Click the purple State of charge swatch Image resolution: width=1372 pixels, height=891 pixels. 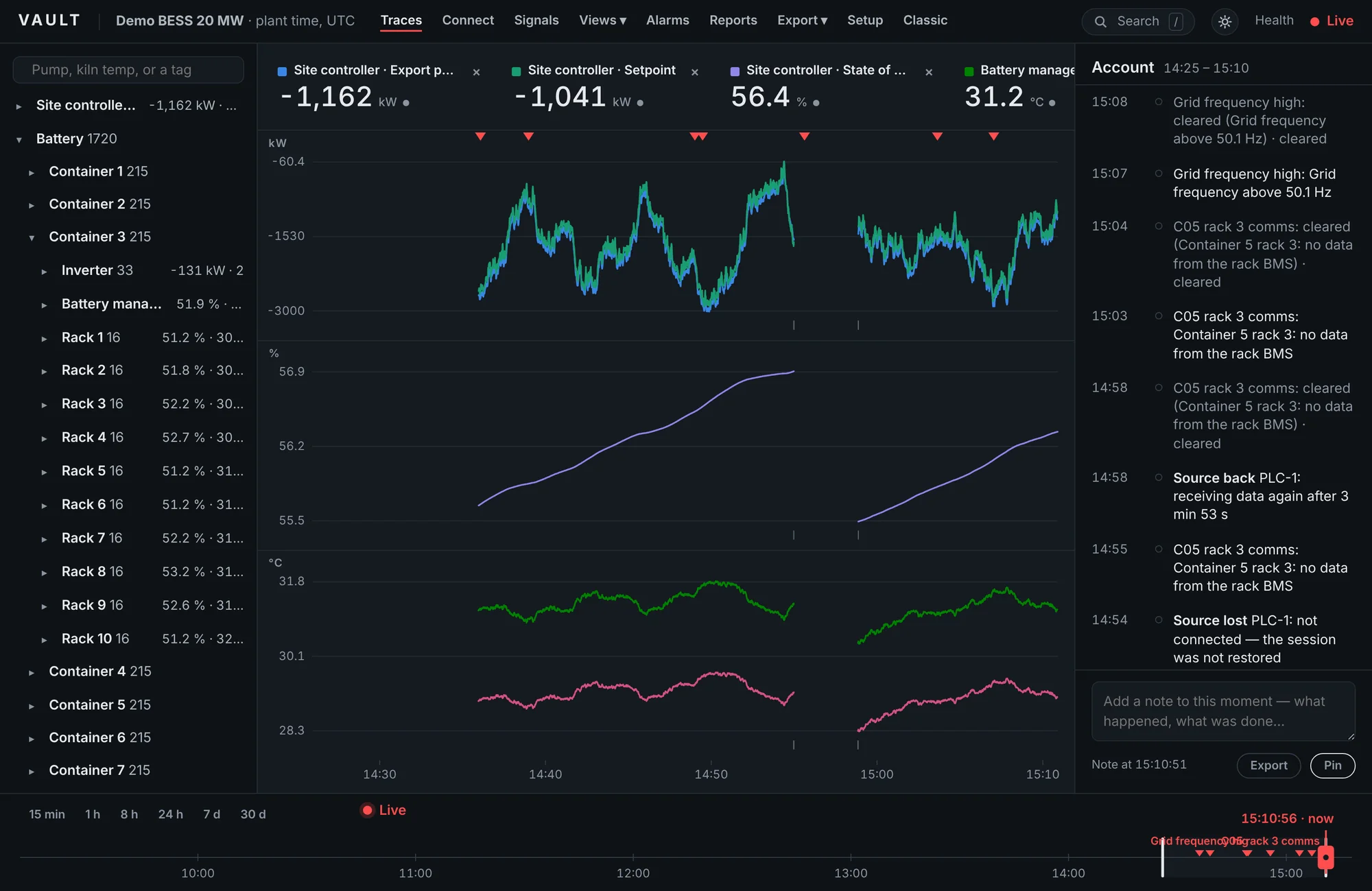click(x=735, y=71)
